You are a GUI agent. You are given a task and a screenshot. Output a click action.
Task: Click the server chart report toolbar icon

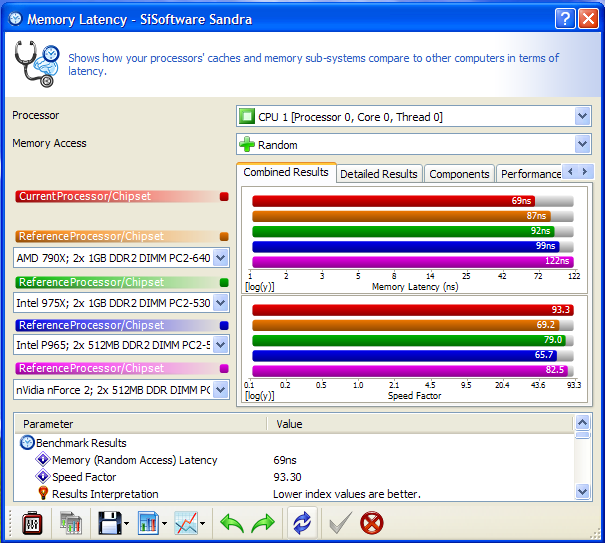[71, 523]
